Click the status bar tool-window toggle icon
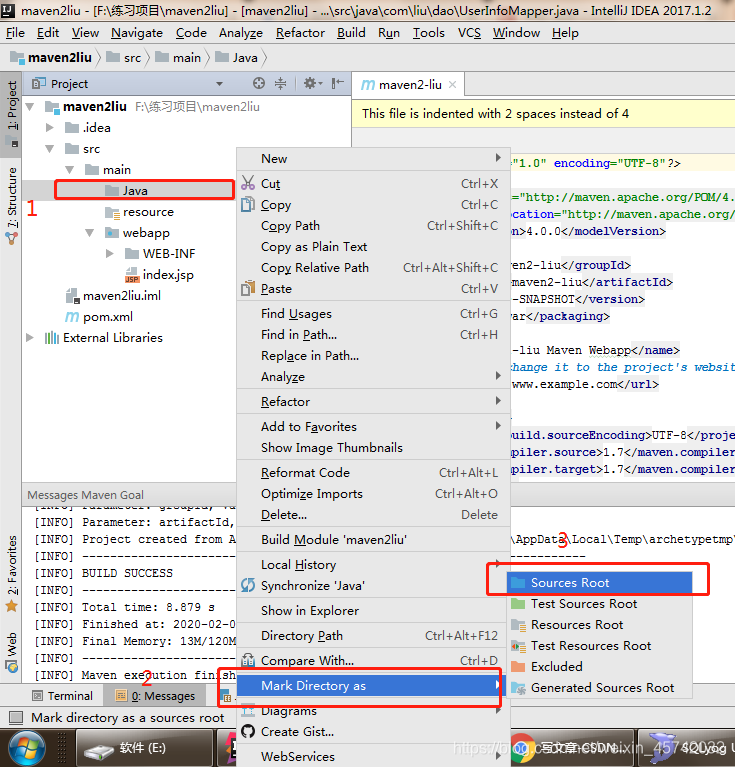This screenshot has width=735, height=767. (x=16, y=718)
